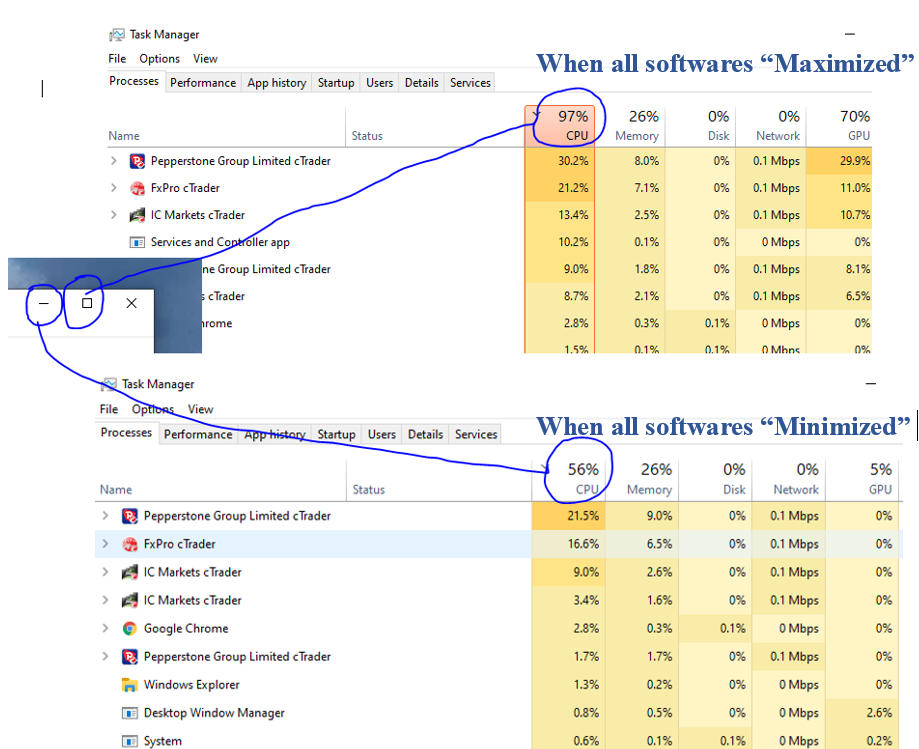Screen dimensions: 919x749
Task: Click the FxPro cTrader icon in the upper Task Manager
Action: (137, 188)
